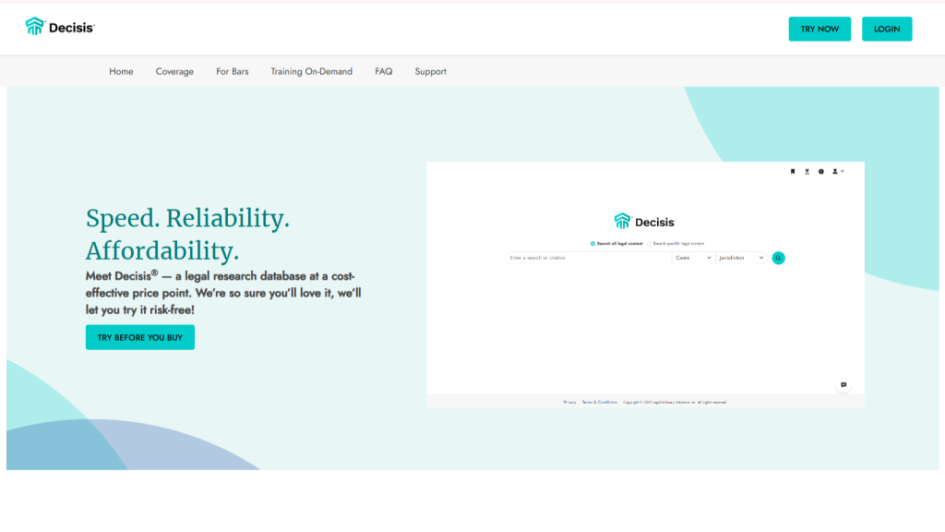Expand the Jurisdiction dropdown
The height and width of the screenshot is (532, 945).
tap(741, 258)
